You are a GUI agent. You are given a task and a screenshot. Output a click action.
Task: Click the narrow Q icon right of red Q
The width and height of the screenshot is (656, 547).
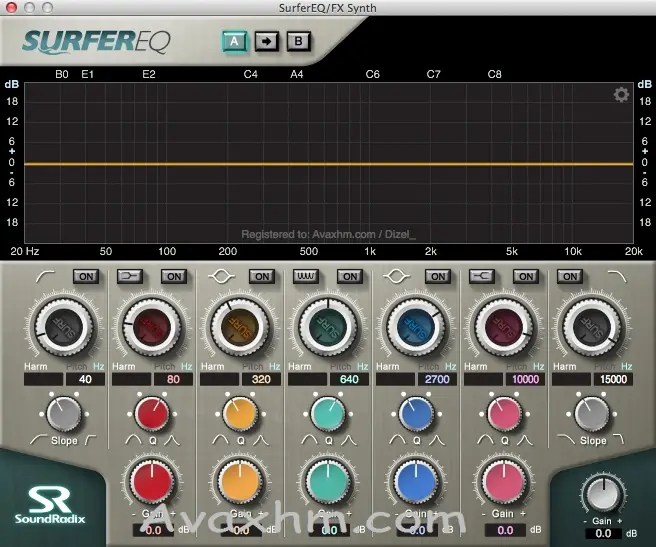click(x=172, y=440)
